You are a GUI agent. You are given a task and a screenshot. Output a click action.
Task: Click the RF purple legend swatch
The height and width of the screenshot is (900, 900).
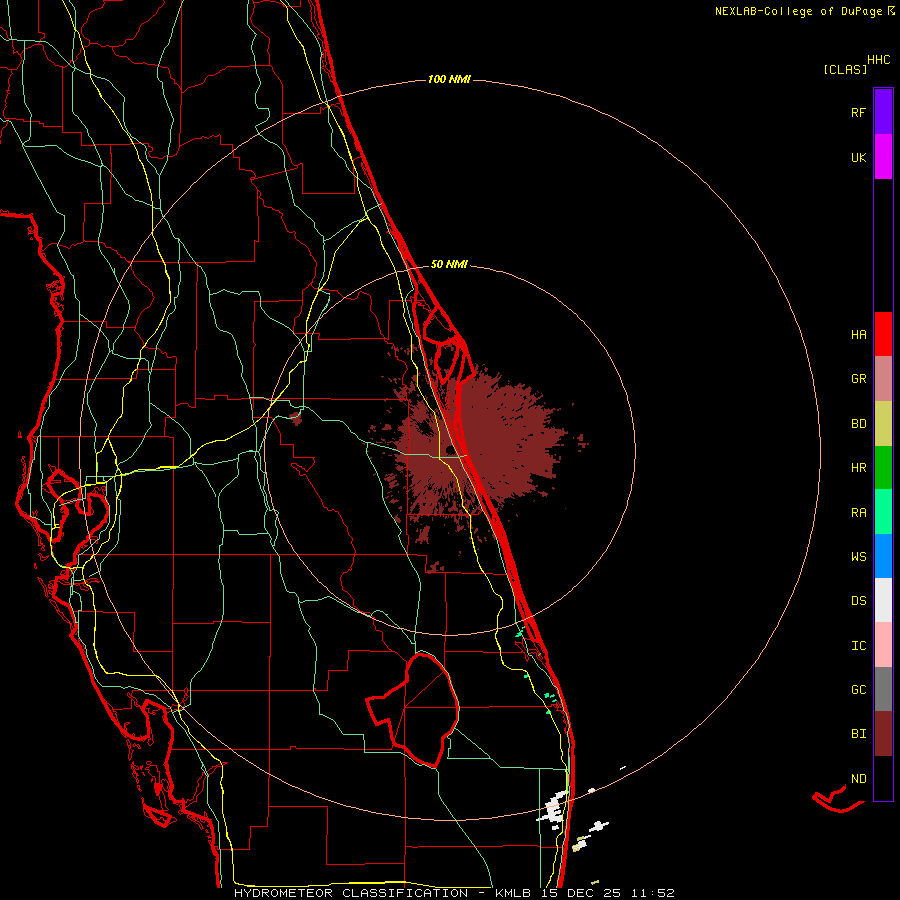[883, 112]
